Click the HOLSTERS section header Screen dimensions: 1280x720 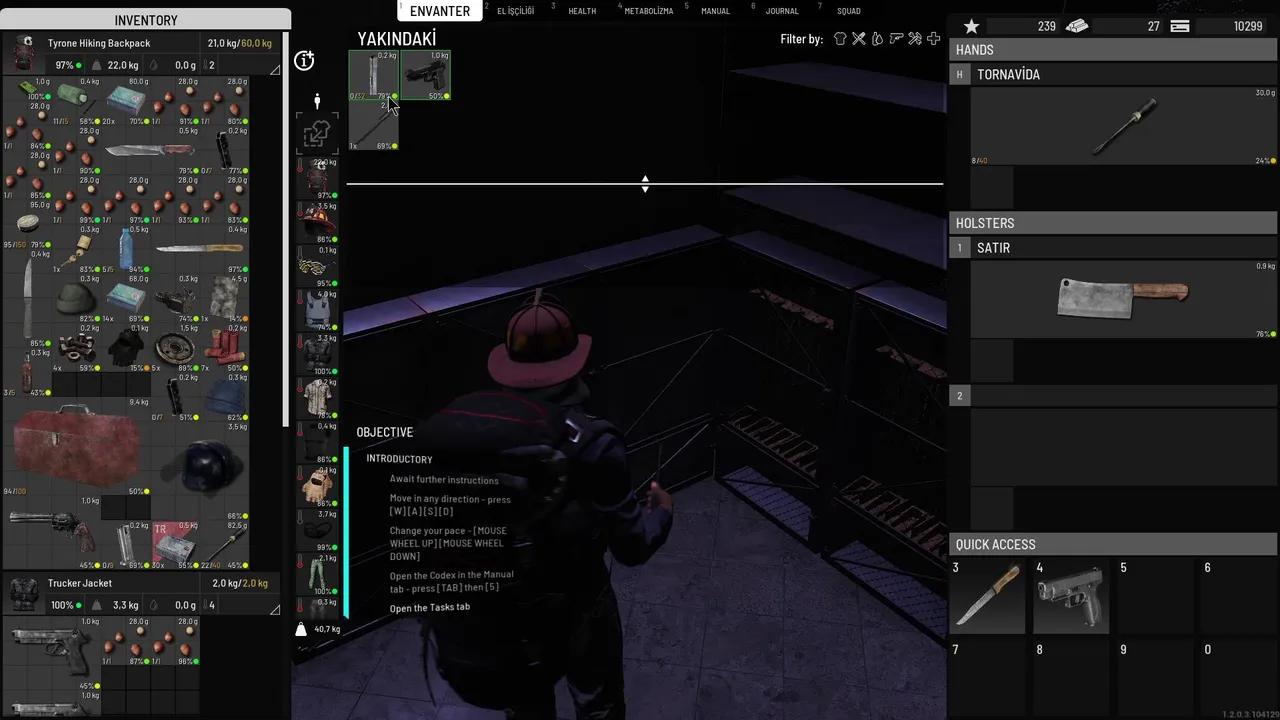point(1113,223)
